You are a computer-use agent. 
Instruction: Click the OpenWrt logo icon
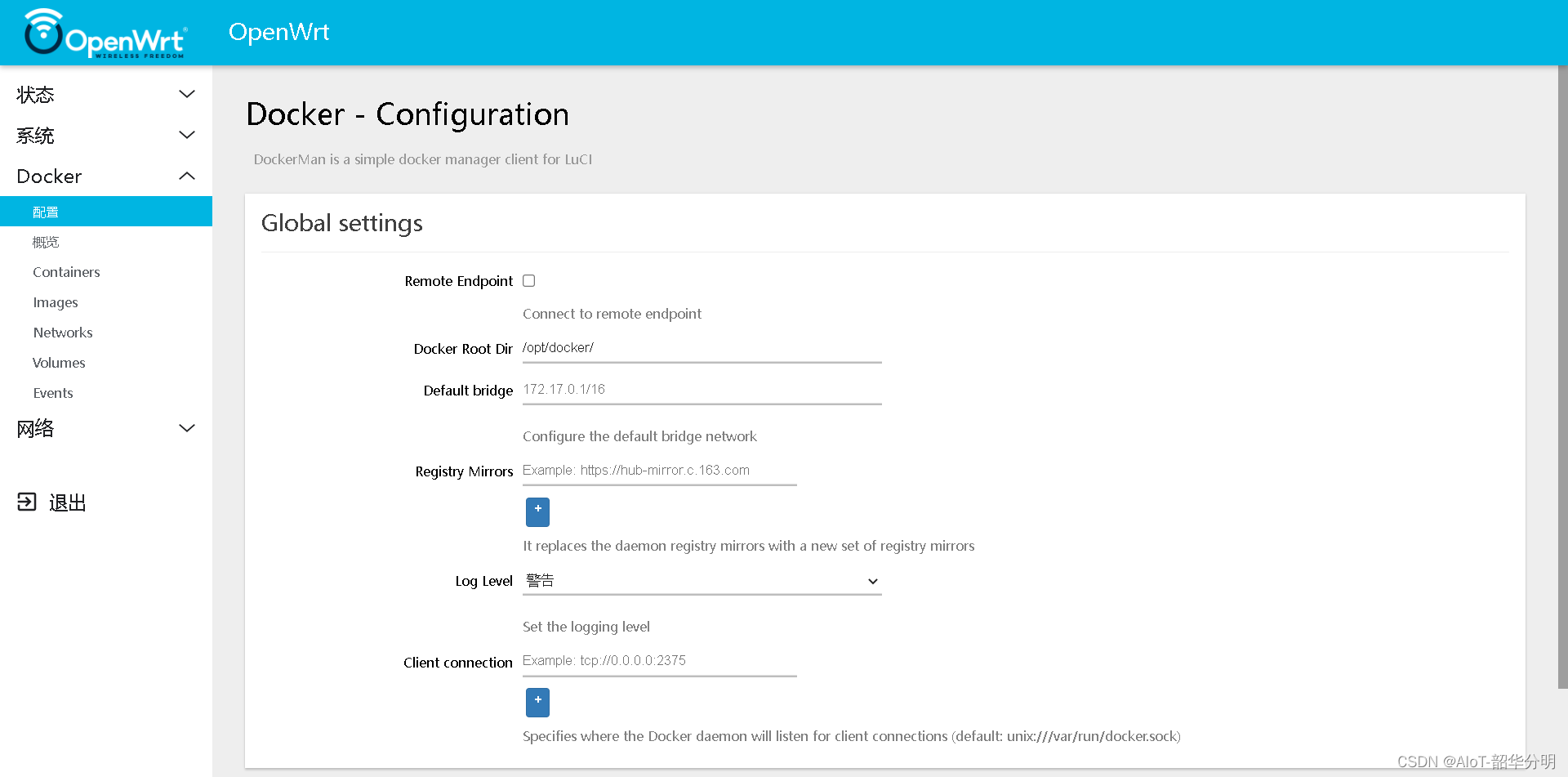(x=105, y=33)
